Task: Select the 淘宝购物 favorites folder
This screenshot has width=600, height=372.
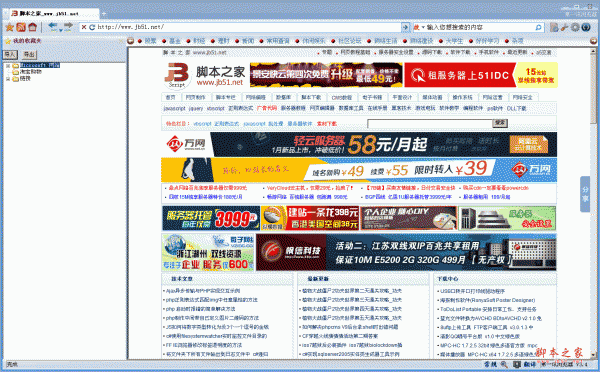Action: point(31,72)
